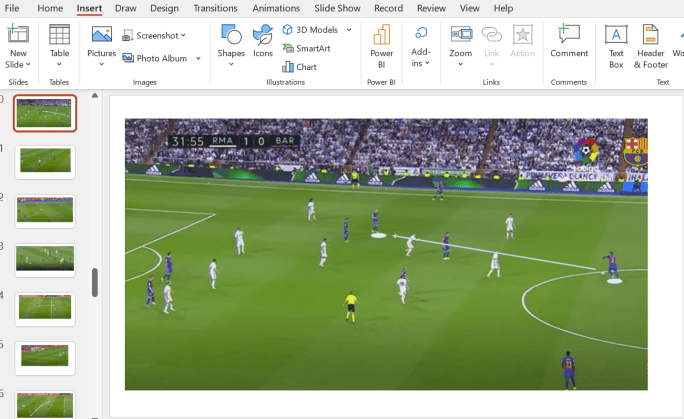Screen dimensions: 684x419
Task: Select the second slide thumbnail
Action: pyautogui.click(x=45, y=161)
